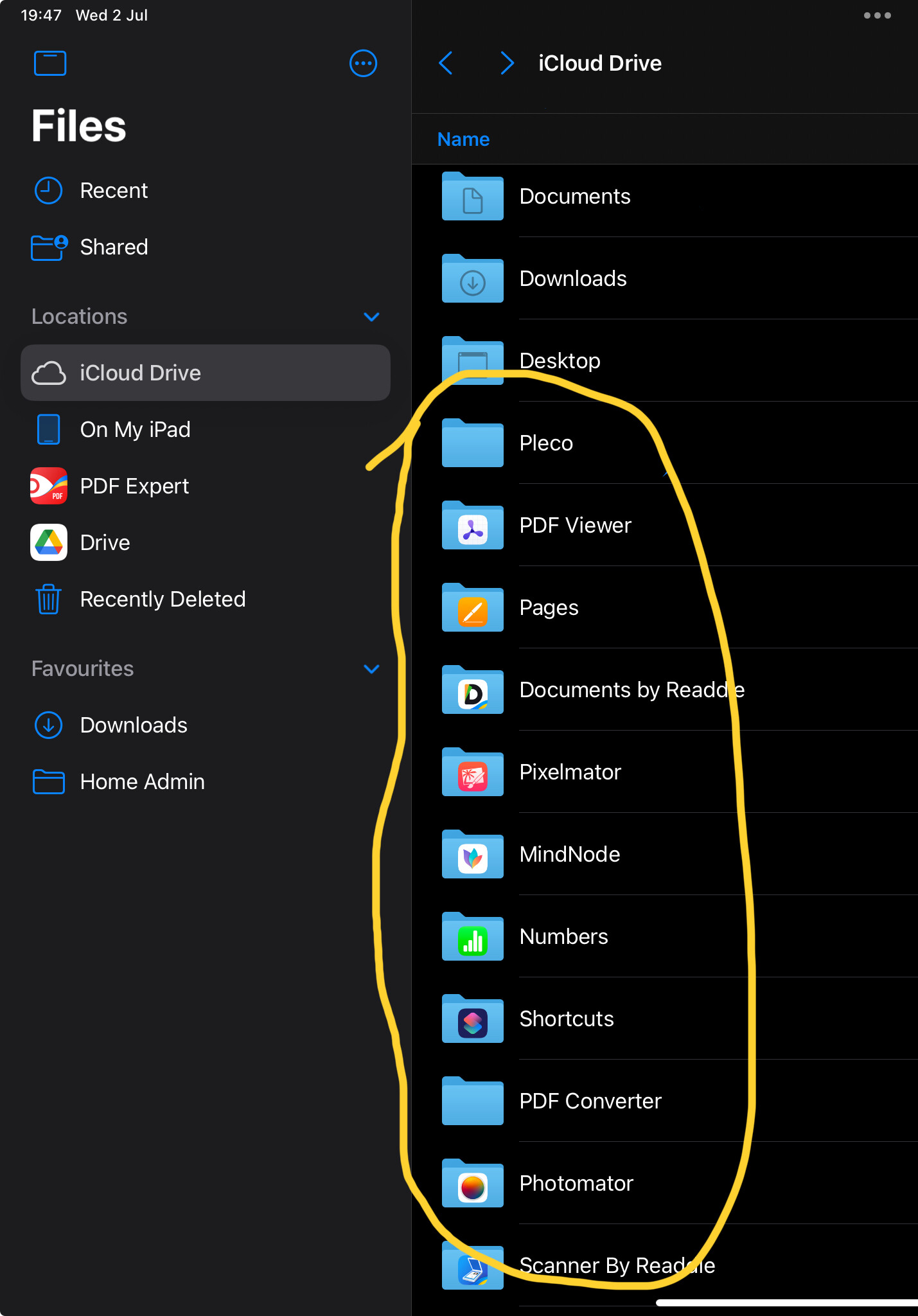Click the 'Pages' folder name
918x1316 pixels.
(549, 608)
